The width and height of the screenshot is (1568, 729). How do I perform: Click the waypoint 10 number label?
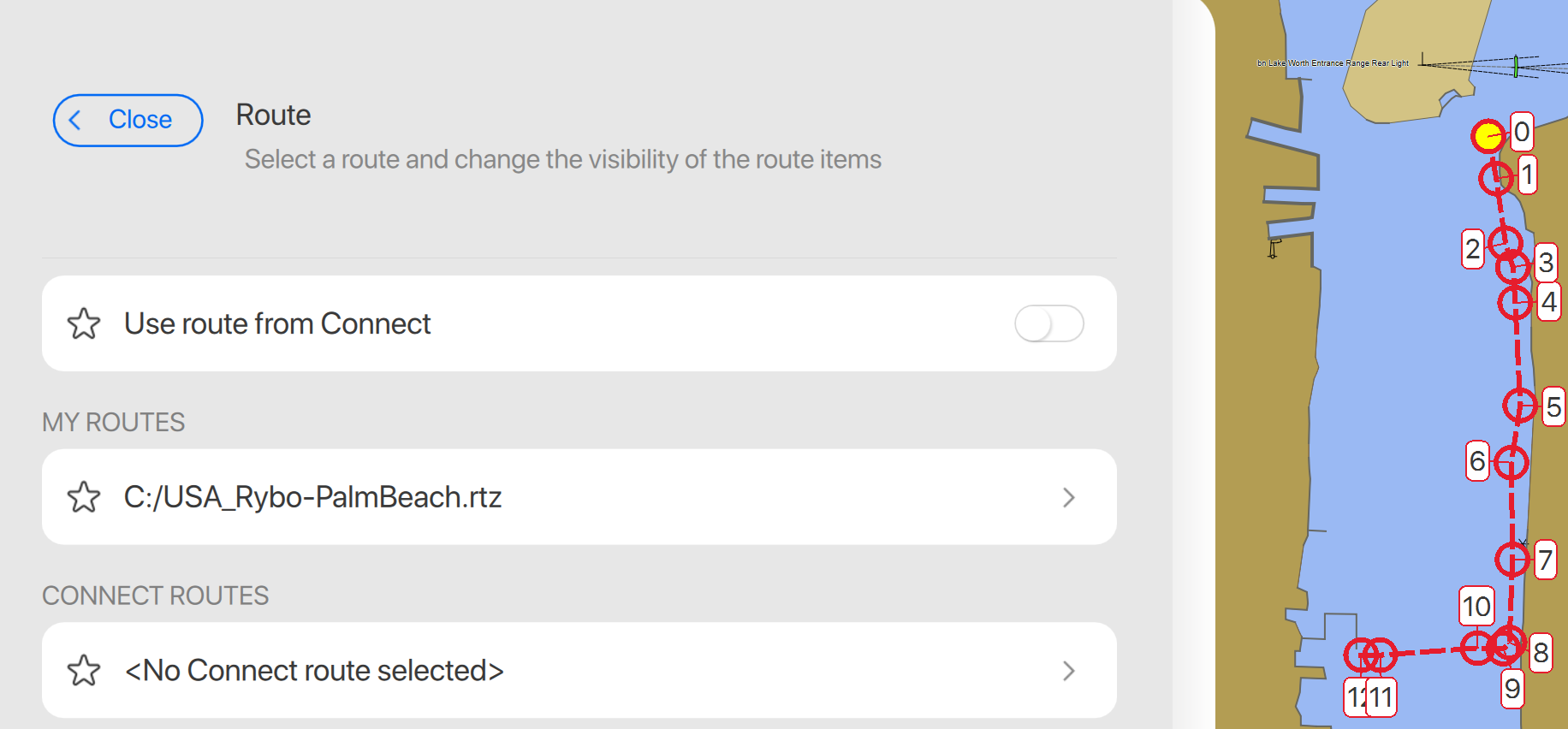coord(1476,606)
